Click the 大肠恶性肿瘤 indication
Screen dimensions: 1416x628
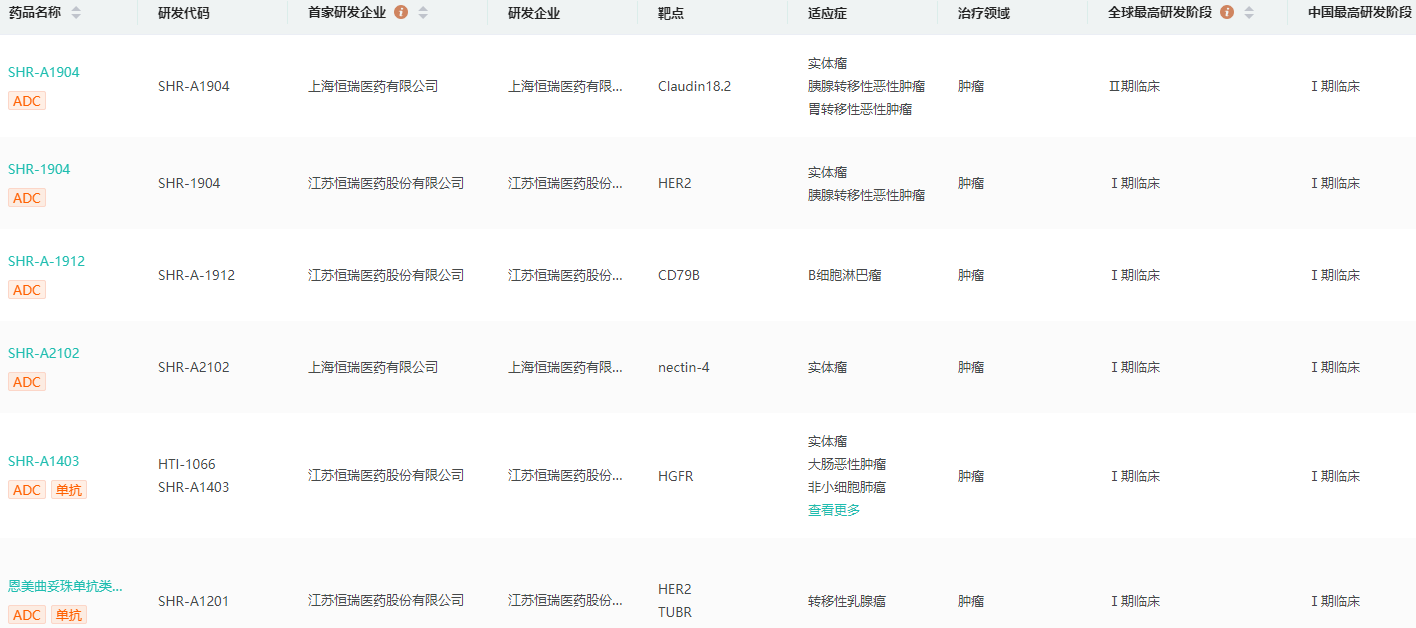[847, 464]
